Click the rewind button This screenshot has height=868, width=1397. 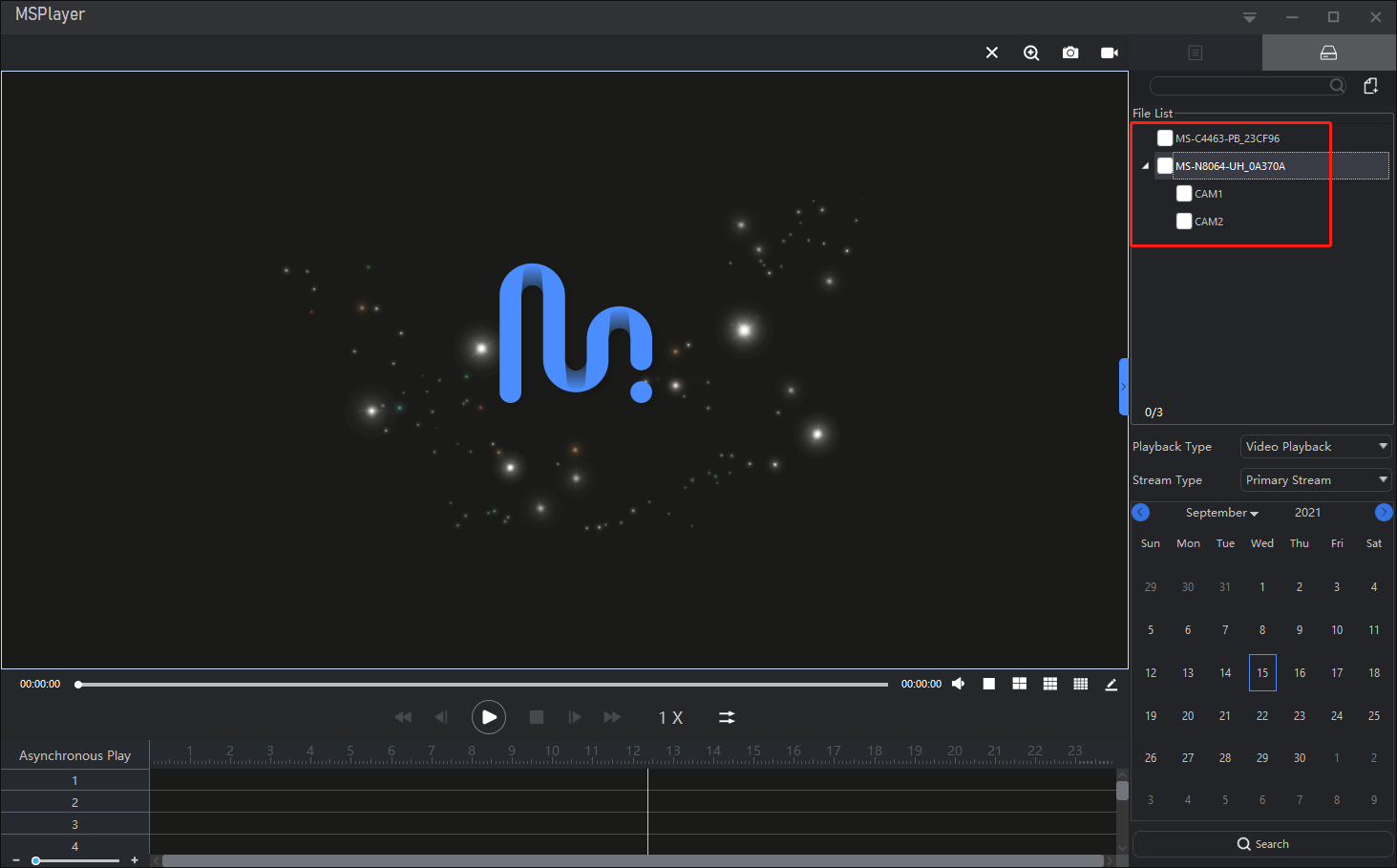pyautogui.click(x=403, y=717)
